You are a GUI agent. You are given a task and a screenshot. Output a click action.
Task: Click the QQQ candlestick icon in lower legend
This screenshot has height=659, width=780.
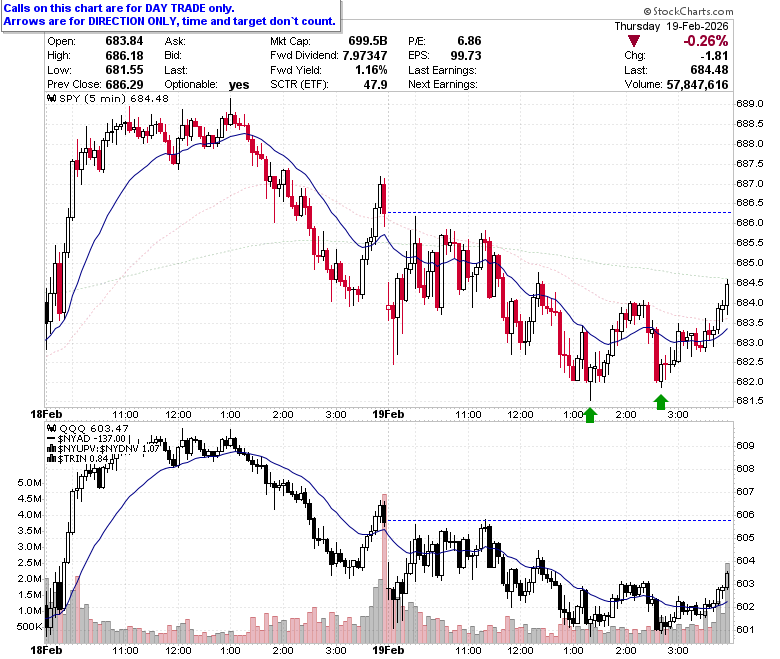click(52, 429)
